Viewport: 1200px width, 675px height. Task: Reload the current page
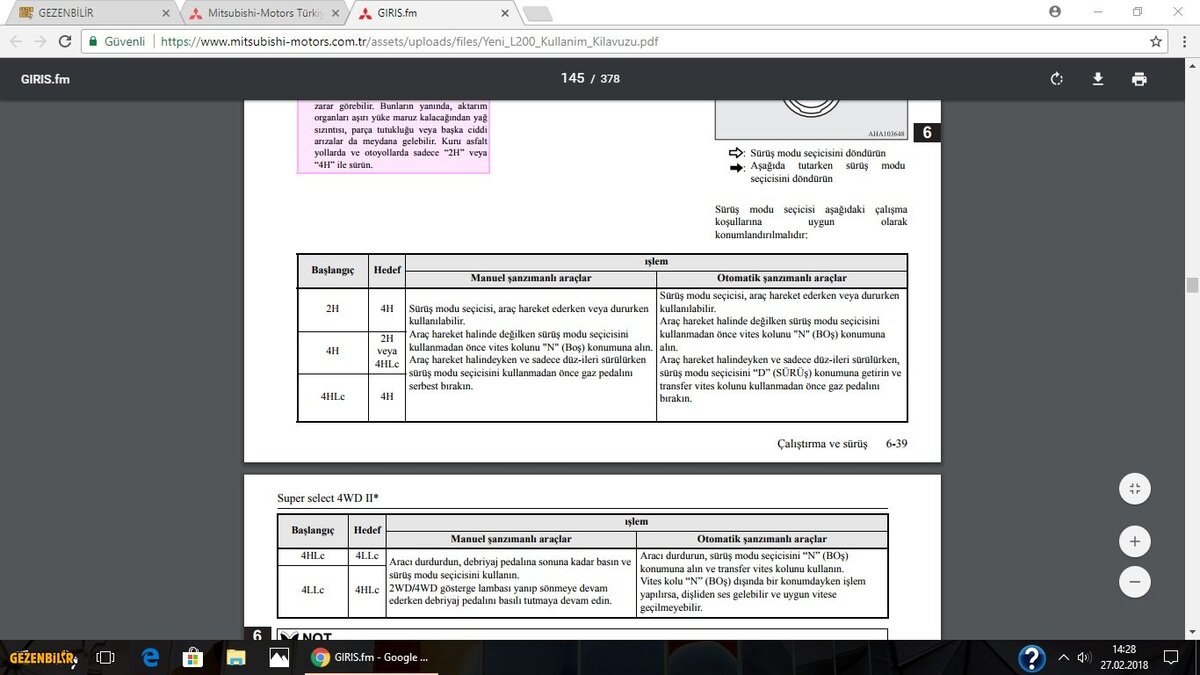coord(65,42)
